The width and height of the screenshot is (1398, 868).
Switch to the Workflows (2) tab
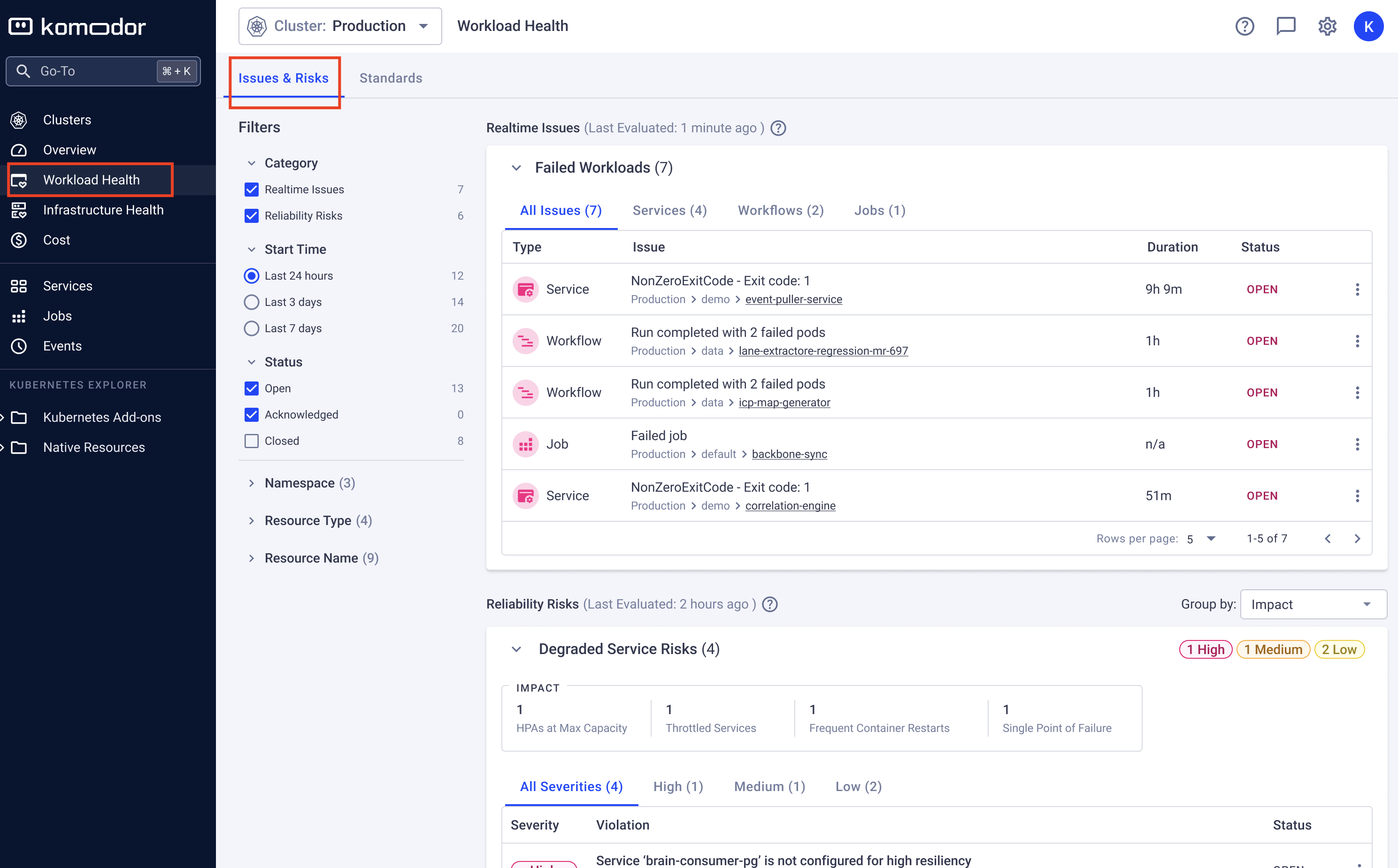coord(781,211)
